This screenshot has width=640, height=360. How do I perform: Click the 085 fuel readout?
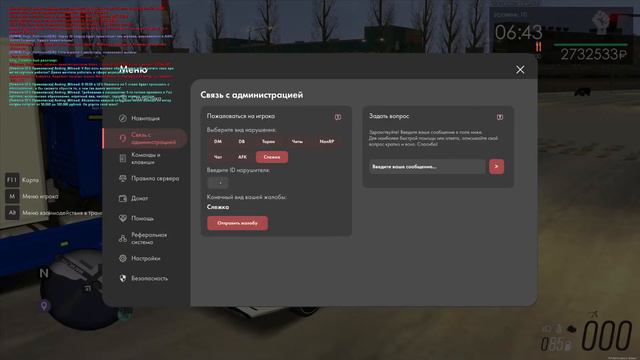[x=557, y=344]
